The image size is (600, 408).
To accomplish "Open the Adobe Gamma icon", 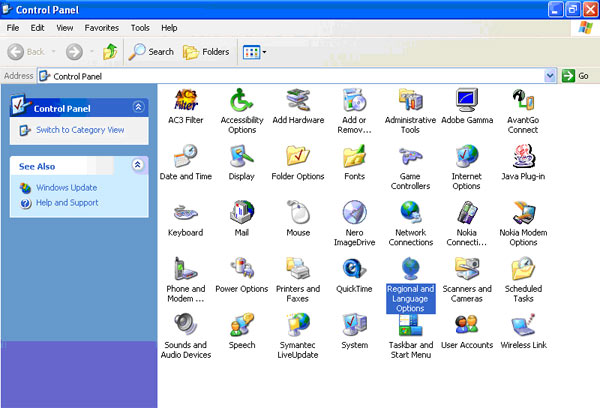I will click(x=467, y=101).
